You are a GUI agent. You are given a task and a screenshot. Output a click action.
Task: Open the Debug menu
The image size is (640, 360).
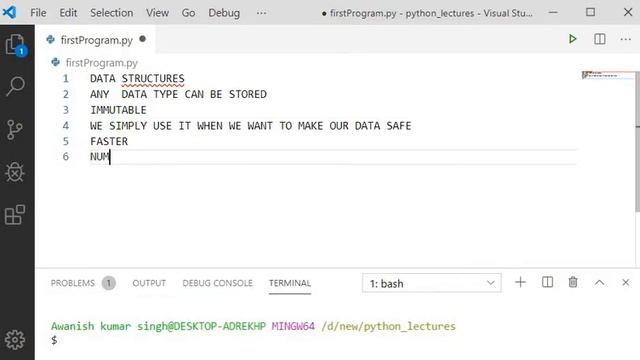224,13
